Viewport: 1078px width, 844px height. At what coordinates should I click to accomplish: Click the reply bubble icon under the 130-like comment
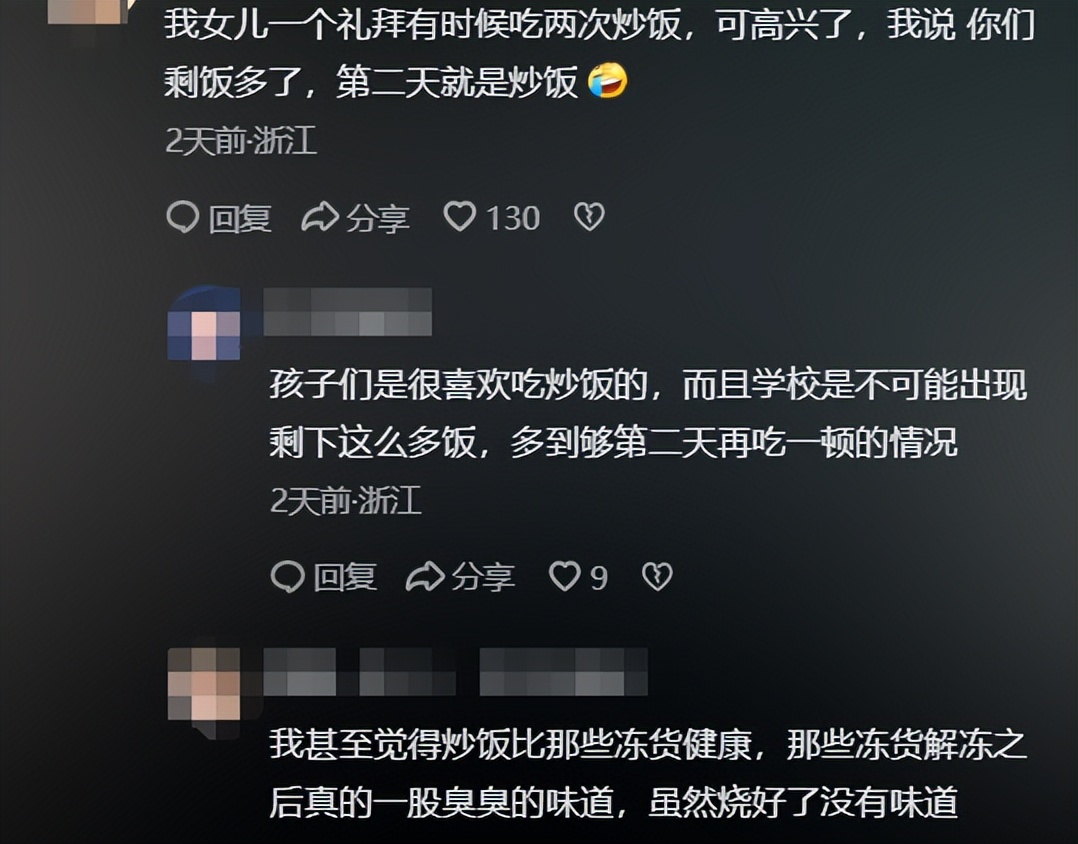183,217
